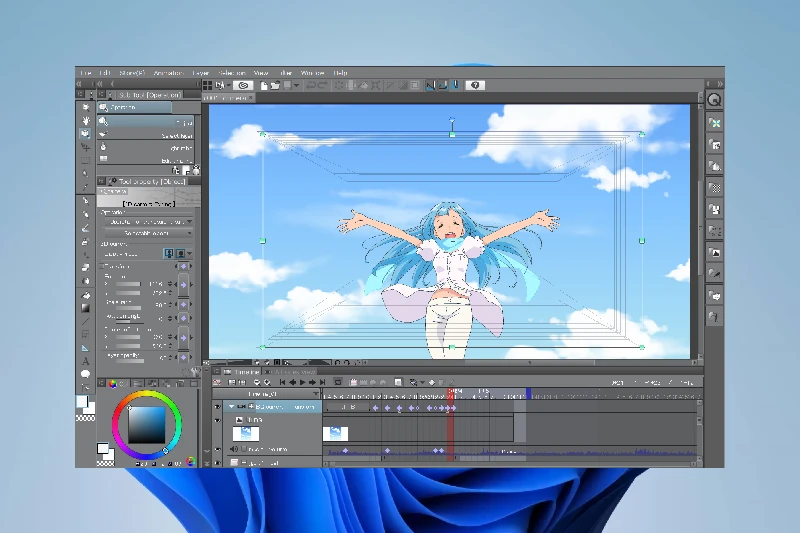The image size is (800, 533).
Task: Expand the top timeline folder layer triangle
Action: point(232,407)
